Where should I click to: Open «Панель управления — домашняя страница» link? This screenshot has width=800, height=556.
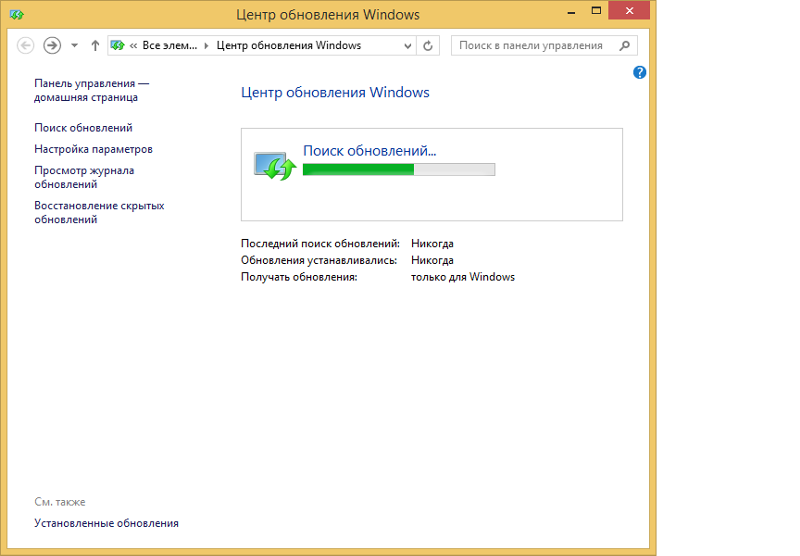(91, 90)
